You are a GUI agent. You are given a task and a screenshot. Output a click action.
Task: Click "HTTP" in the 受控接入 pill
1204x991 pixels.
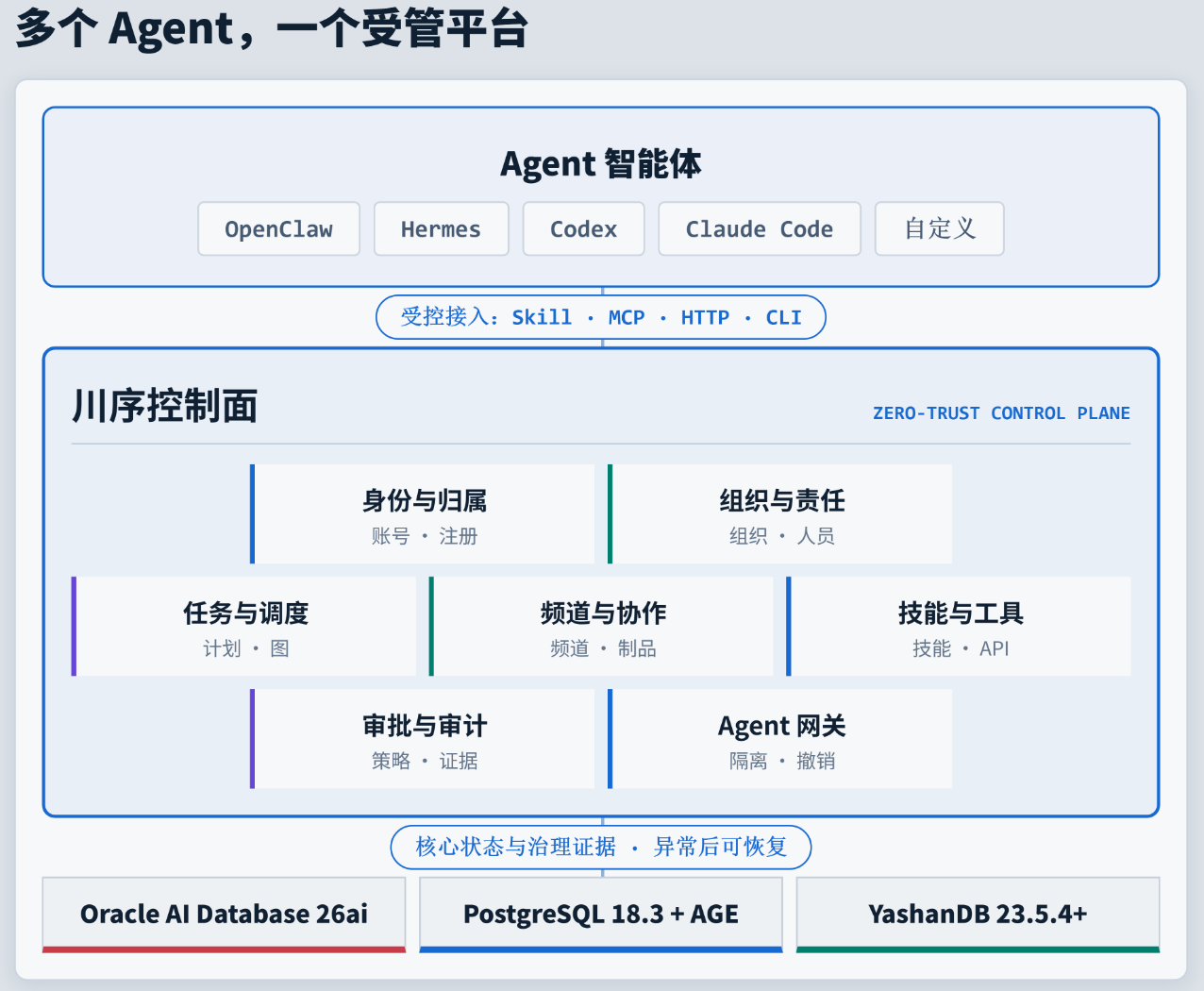click(x=705, y=317)
